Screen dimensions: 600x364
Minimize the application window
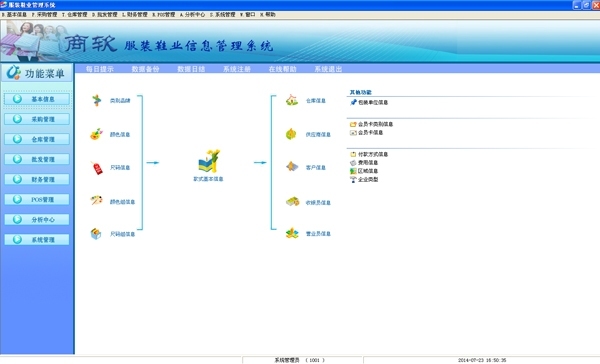pos(577,5)
